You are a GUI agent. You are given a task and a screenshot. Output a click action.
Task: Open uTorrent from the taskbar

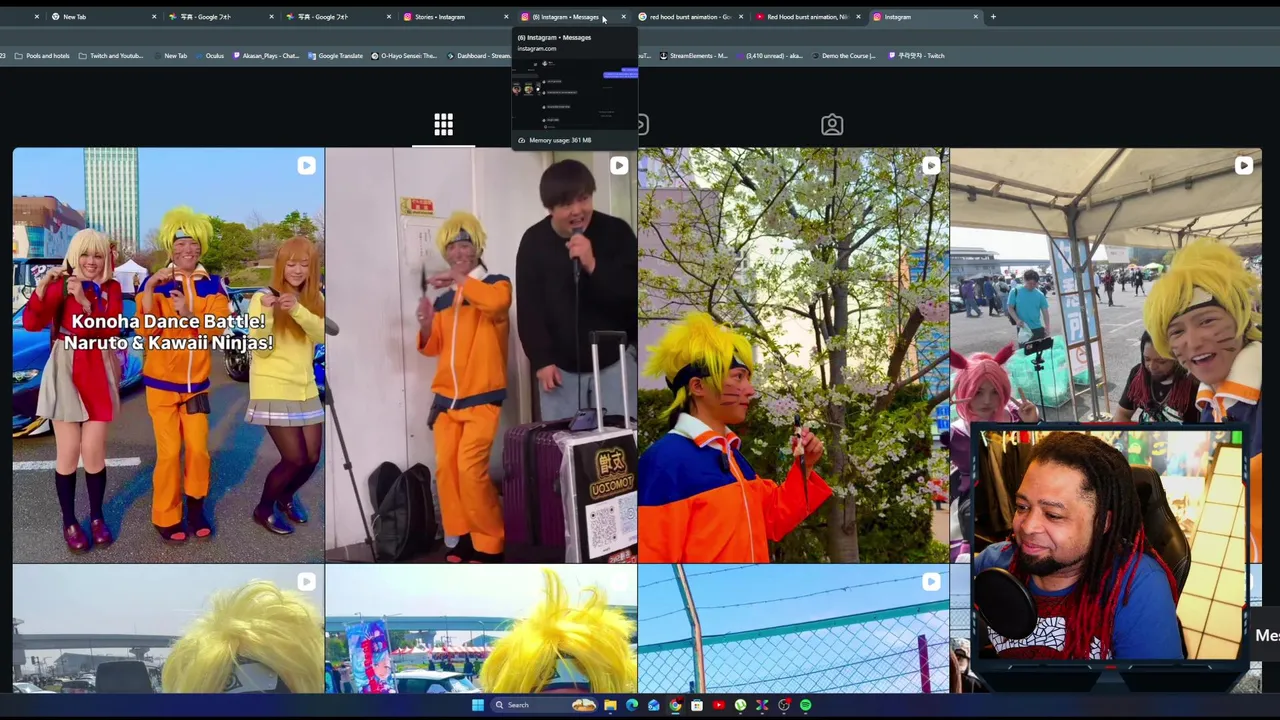click(740, 705)
